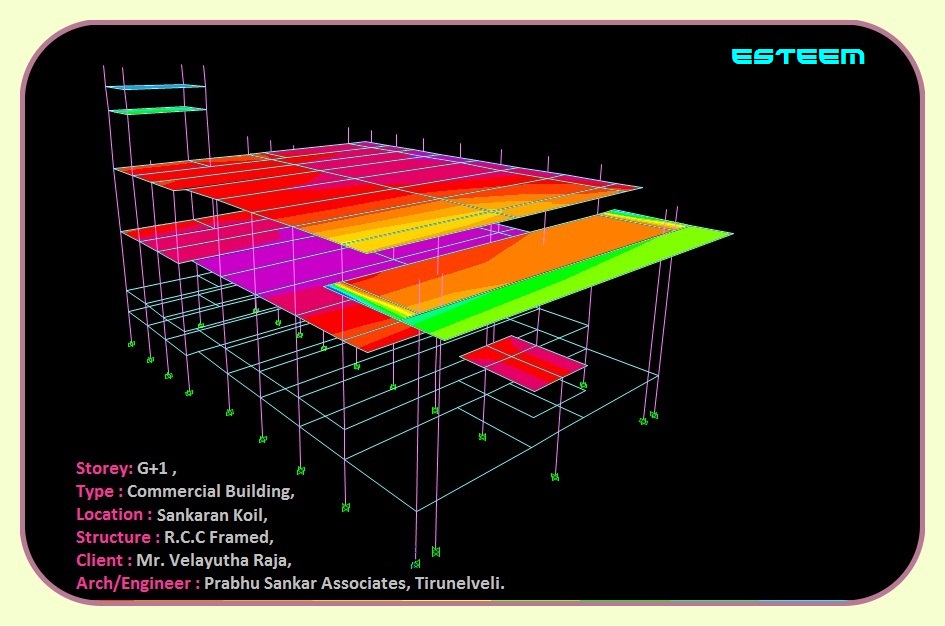This screenshot has height=626, width=945.
Task: Click the 'R.C.C Framed,' text
Action: coord(219,537)
